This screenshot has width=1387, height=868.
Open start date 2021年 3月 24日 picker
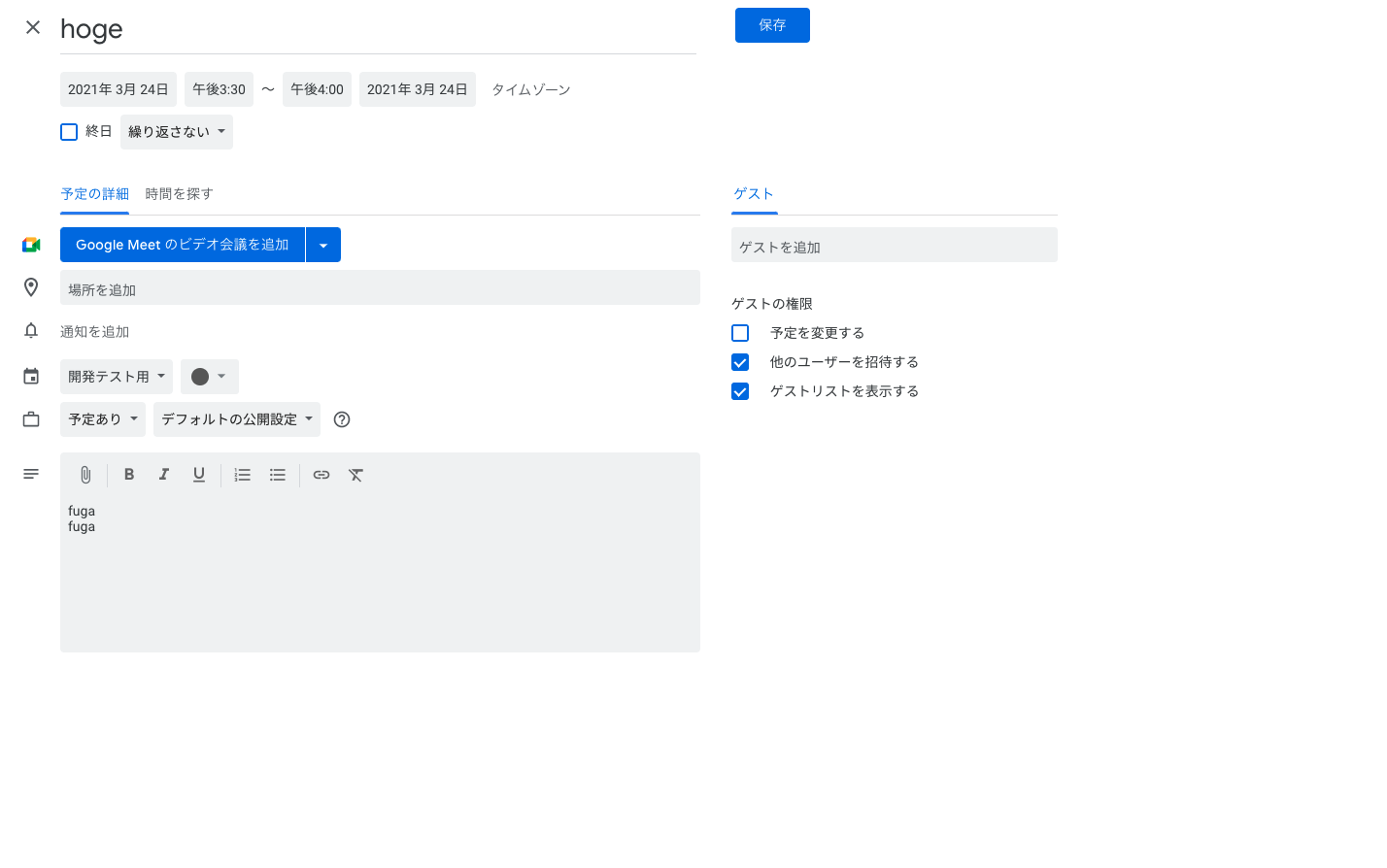pyautogui.click(x=118, y=89)
